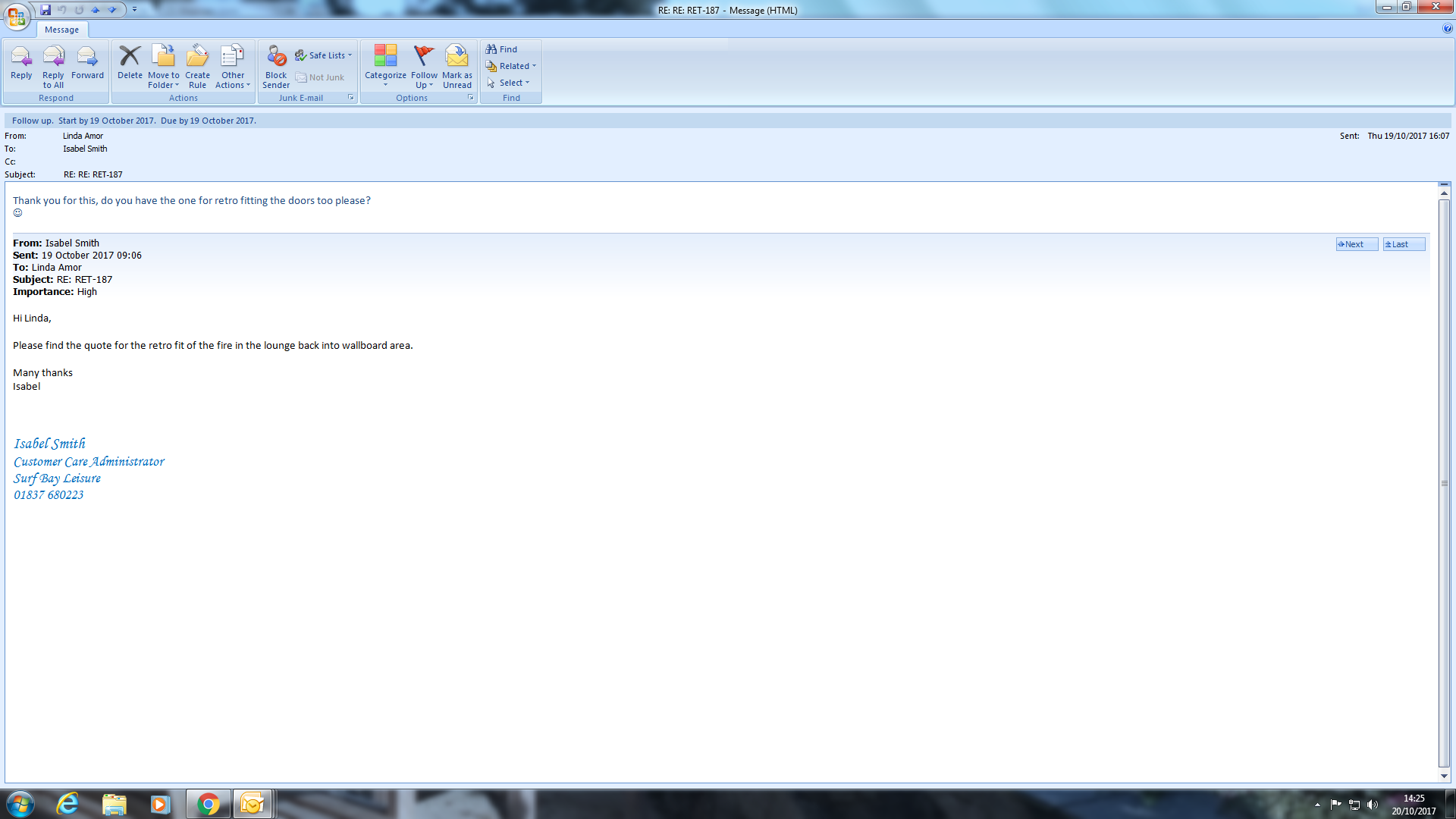Click the Last button in message body
The height and width of the screenshot is (819, 1456).
[x=1403, y=244]
